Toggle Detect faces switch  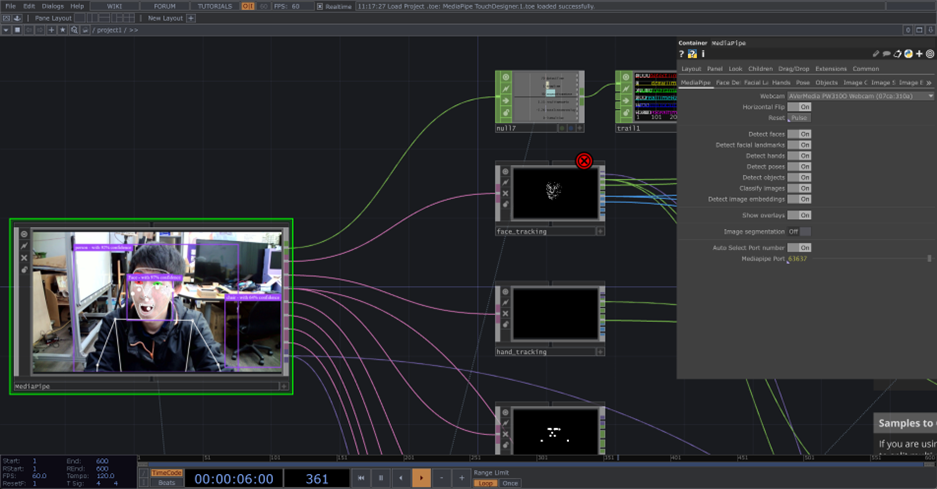[799, 134]
